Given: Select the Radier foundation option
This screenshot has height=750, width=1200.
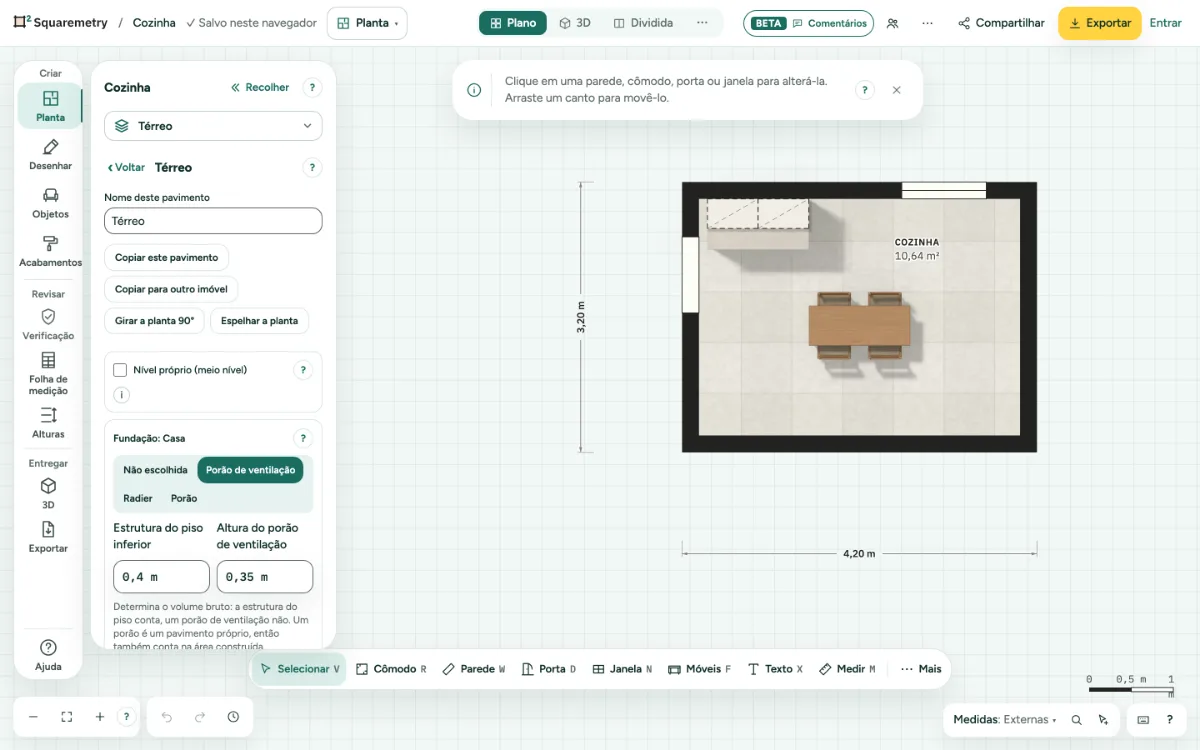Looking at the screenshot, I should tap(138, 498).
